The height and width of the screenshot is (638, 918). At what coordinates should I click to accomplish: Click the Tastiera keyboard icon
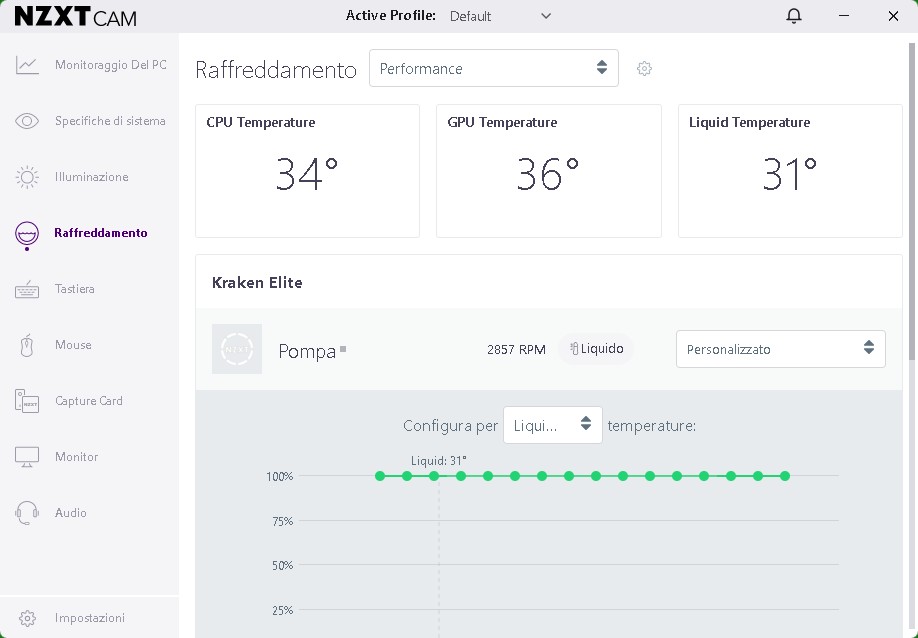[27, 289]
